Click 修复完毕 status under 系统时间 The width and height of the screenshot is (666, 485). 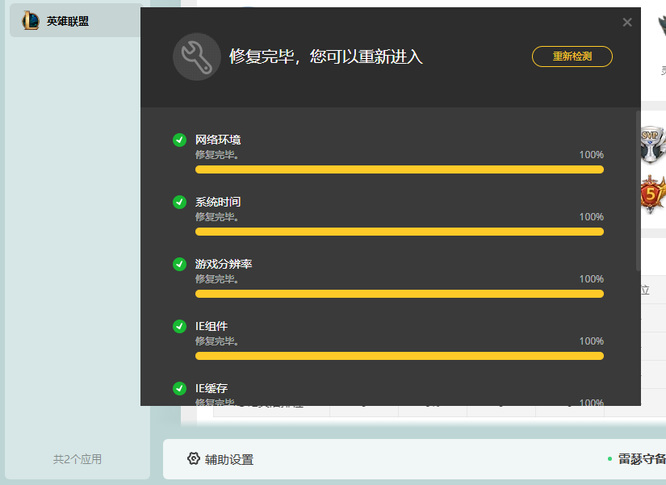pos(217,217)
